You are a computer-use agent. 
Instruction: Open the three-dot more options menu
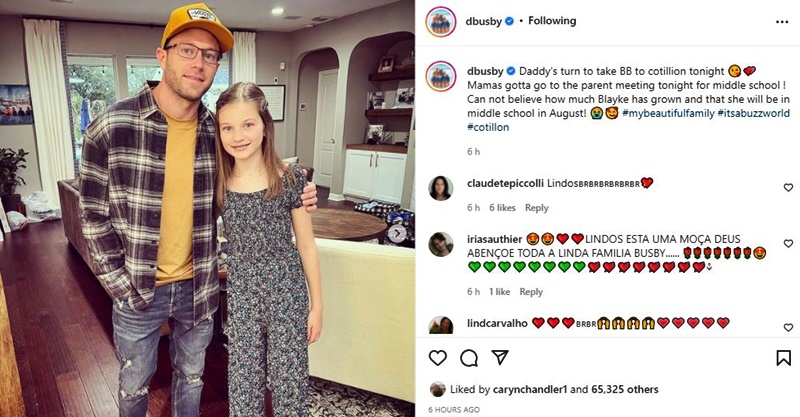(782, 21)
